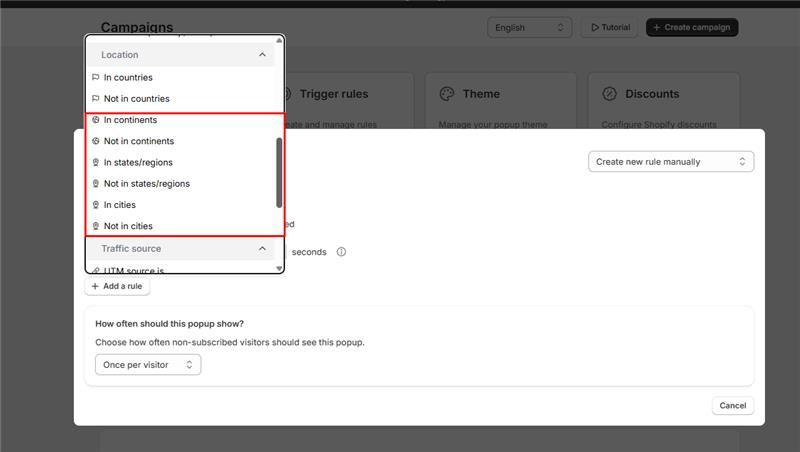Click the scroll-down arrow of the rule list
The width and height of the screenshot is (800, 452).
click(x=279, y=268)
